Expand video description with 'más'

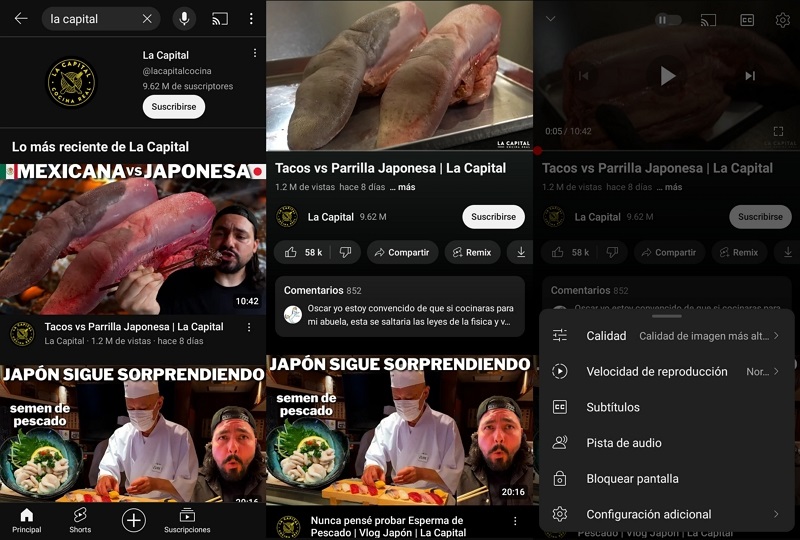tap(403, 187)
